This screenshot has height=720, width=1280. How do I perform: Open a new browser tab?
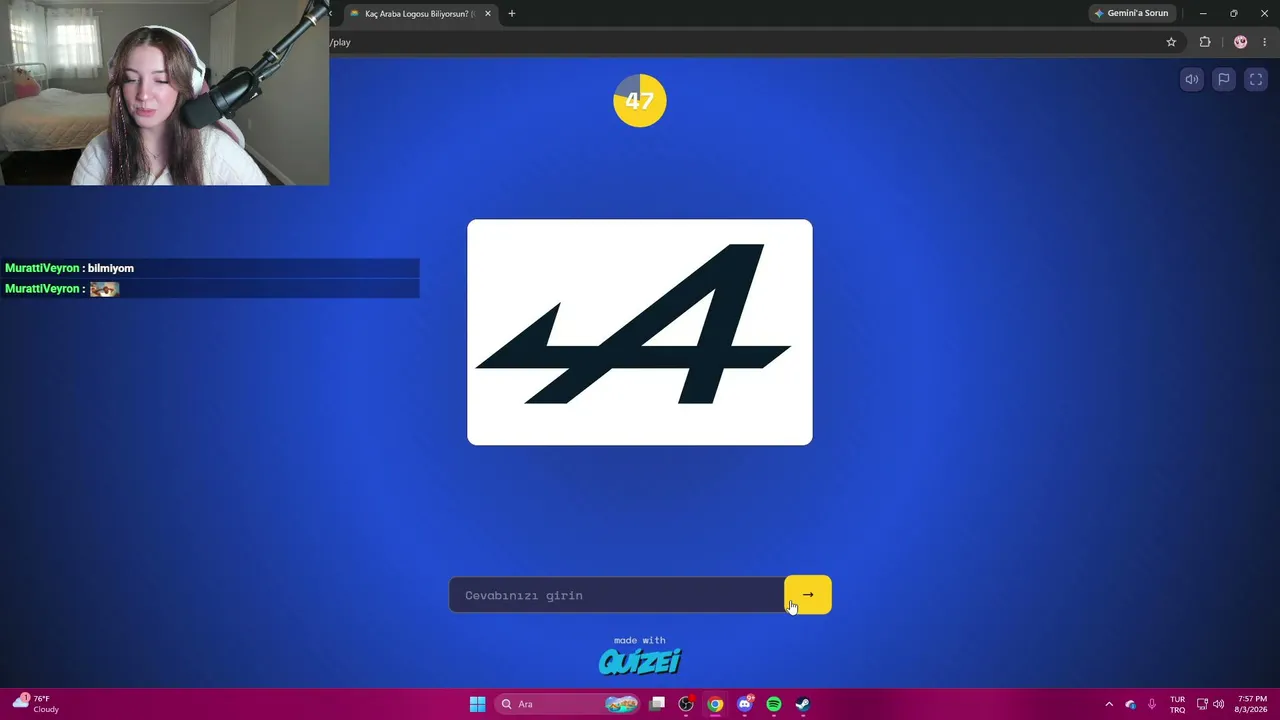pyautogui.click(x=512, y=14)
